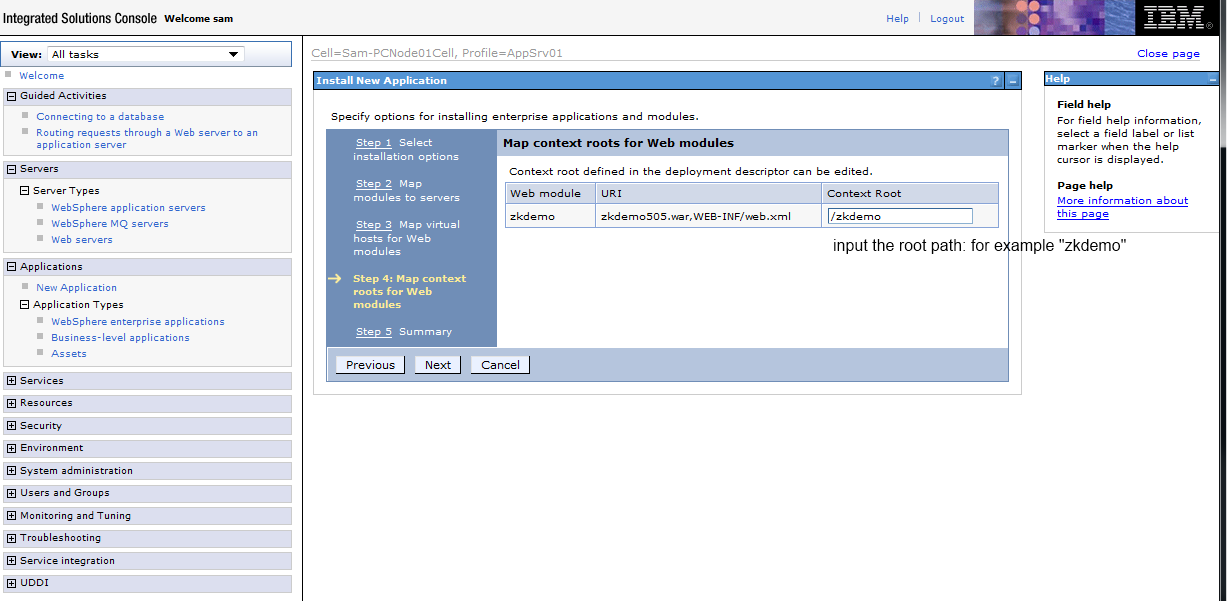Open Connecting to a database guide
This screenshot has height=601, width=1227.
[100, 117]
